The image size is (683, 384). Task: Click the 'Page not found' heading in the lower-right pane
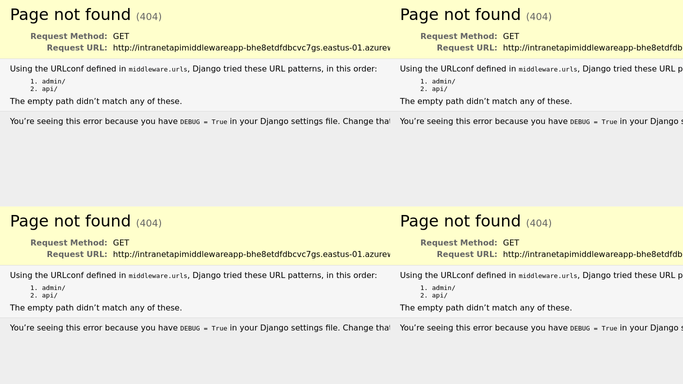click(460, 221)
